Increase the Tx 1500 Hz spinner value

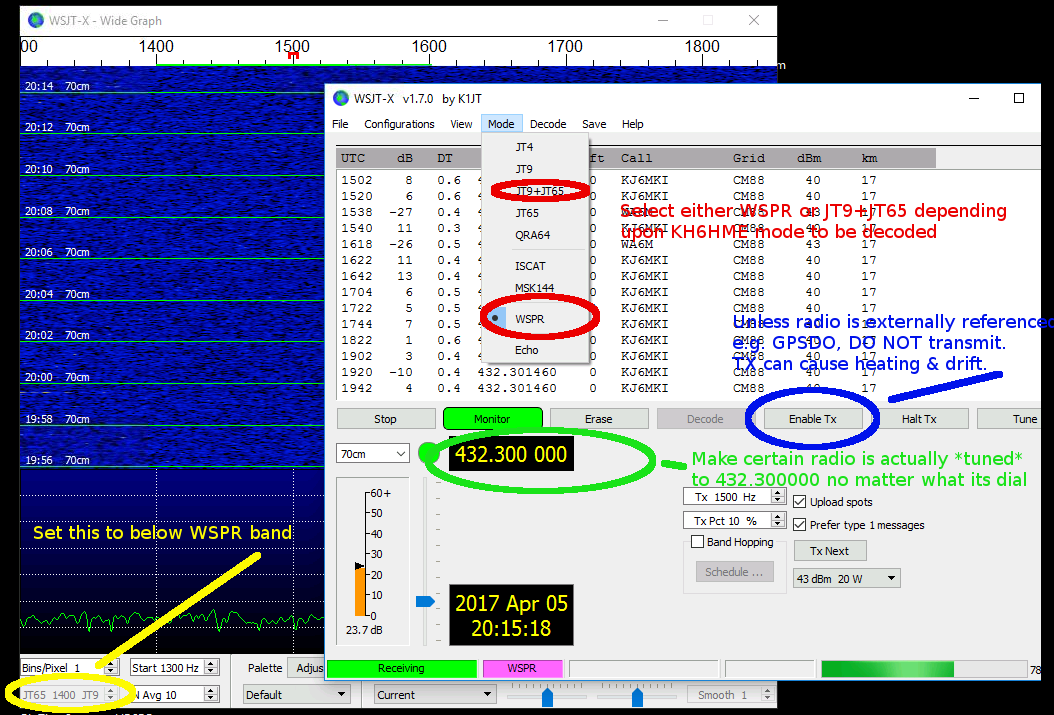pyautogui.click(x=778, y=493)
